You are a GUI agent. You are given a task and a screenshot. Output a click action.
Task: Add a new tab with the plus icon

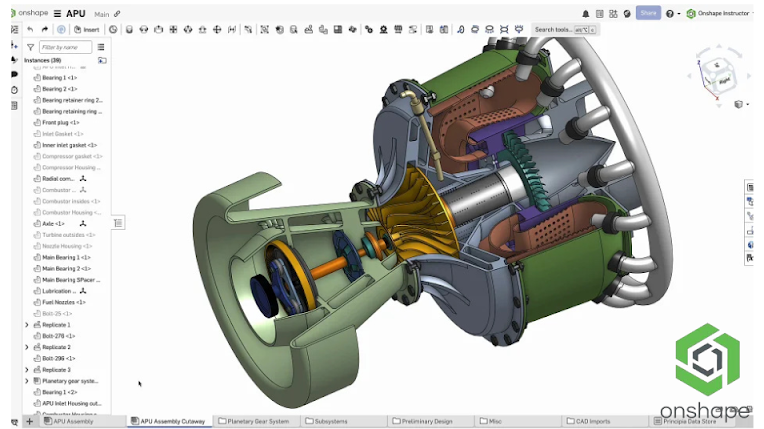pos(29,421)
